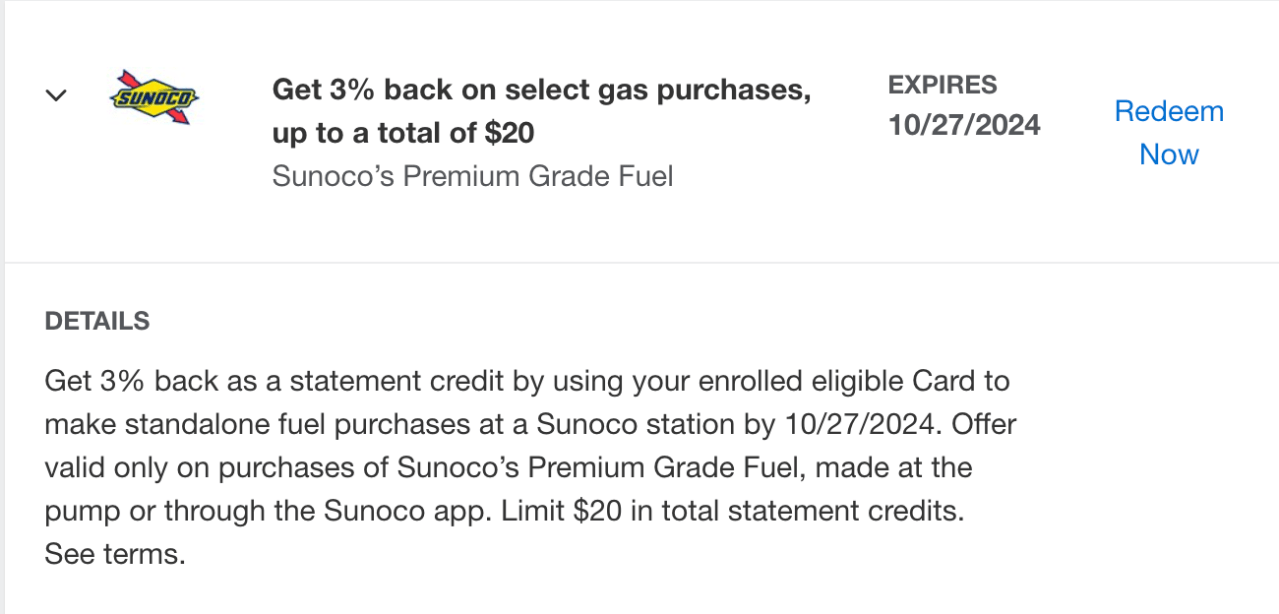Open the See terms link

[x=115, y=555]
